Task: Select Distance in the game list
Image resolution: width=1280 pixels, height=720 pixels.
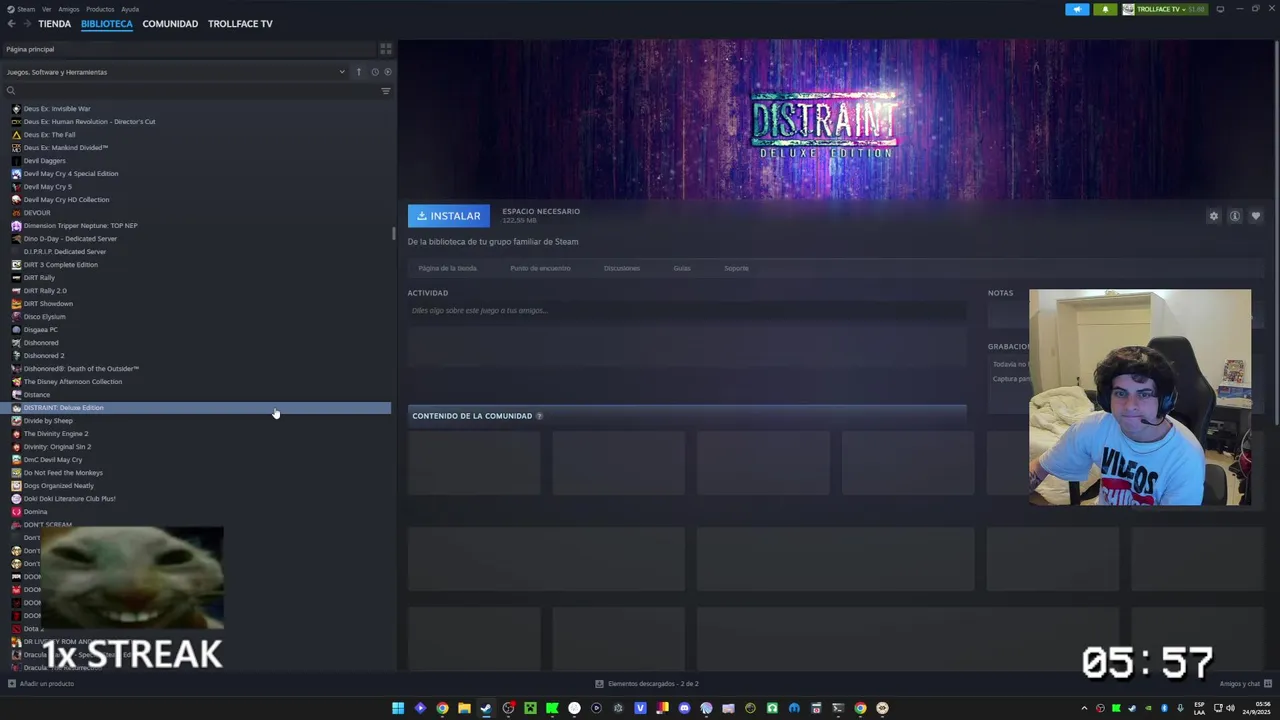Action: [x=37, y=395]
